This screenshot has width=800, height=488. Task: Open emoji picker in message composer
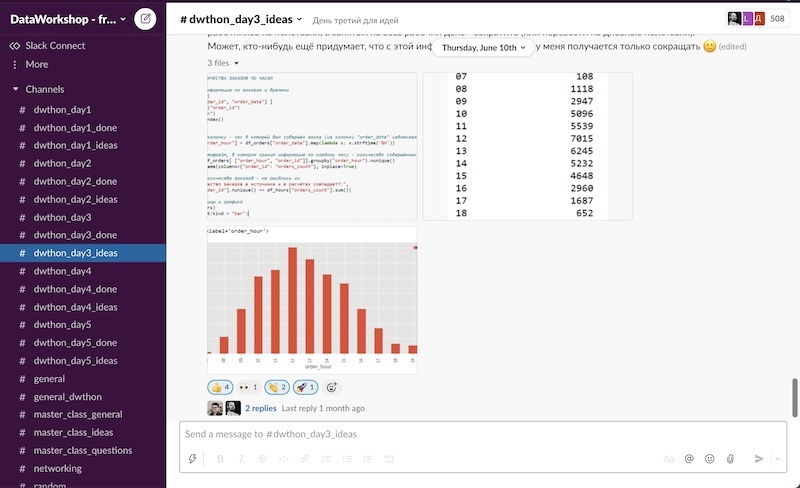(710, 459)
